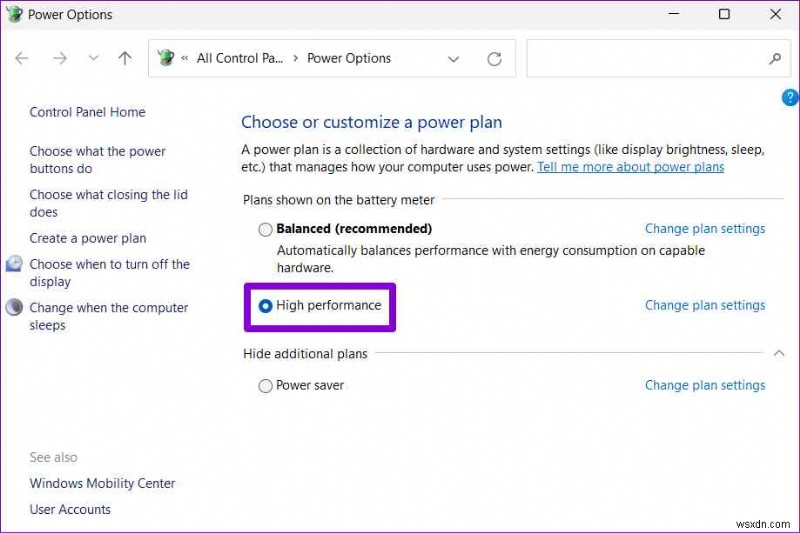Image resolution: width=800 pixels, height=533 pixels.
Task: Expand the address bar history dropdown
Action: coord(453,59)
